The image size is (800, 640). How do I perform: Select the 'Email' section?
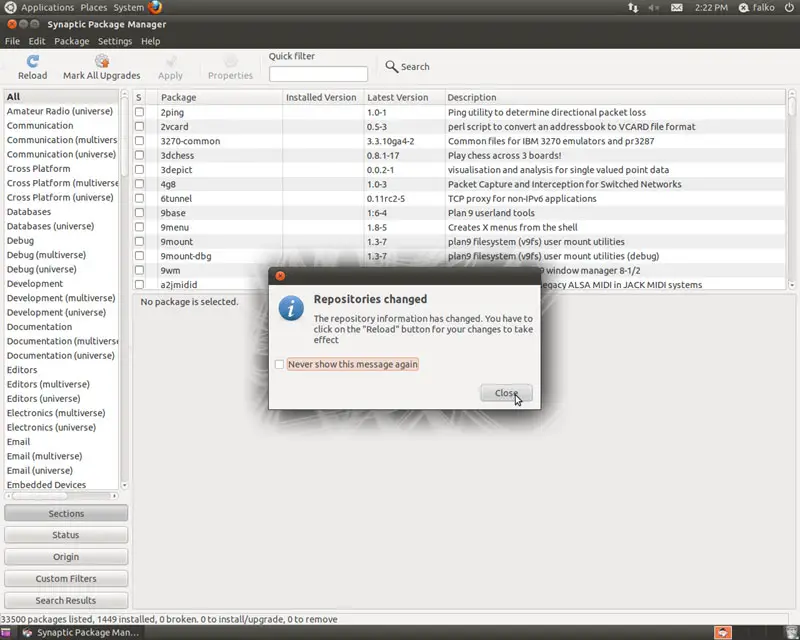coord(61,442)
